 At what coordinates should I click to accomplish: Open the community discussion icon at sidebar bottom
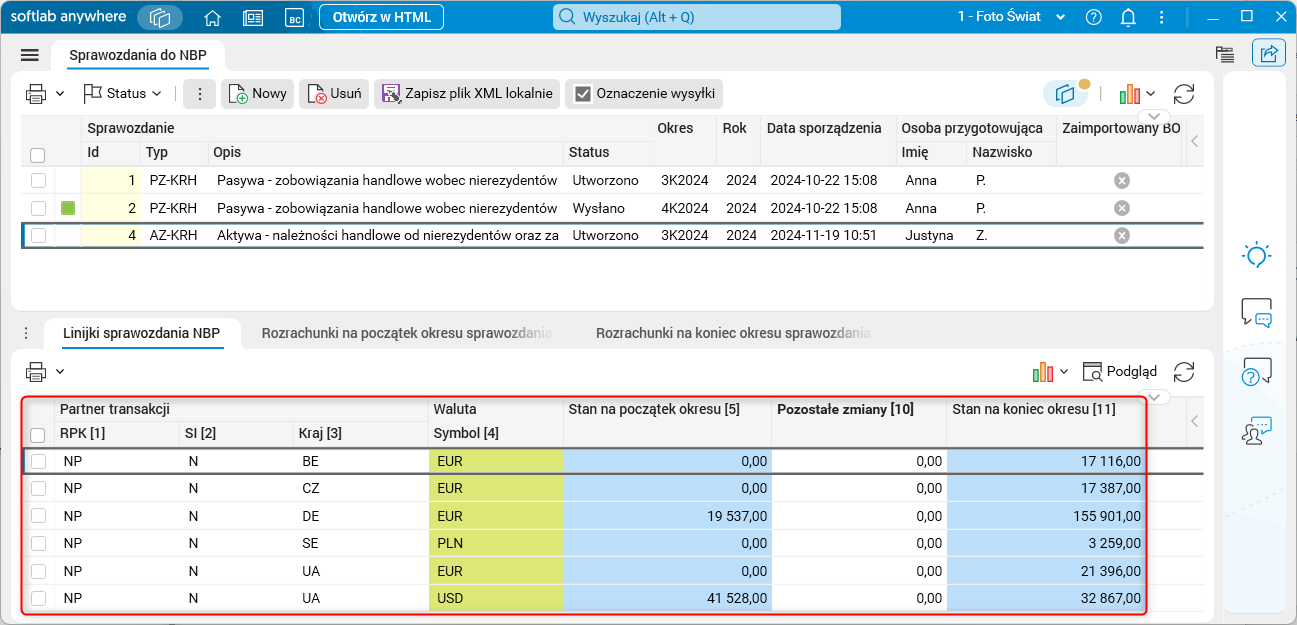pyautogui.click(x=1256, y=430)
